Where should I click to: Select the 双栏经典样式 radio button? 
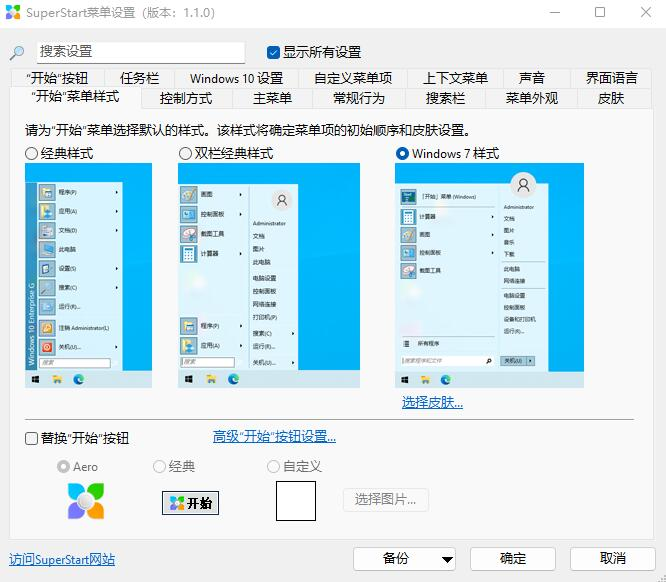coord(185,153)
